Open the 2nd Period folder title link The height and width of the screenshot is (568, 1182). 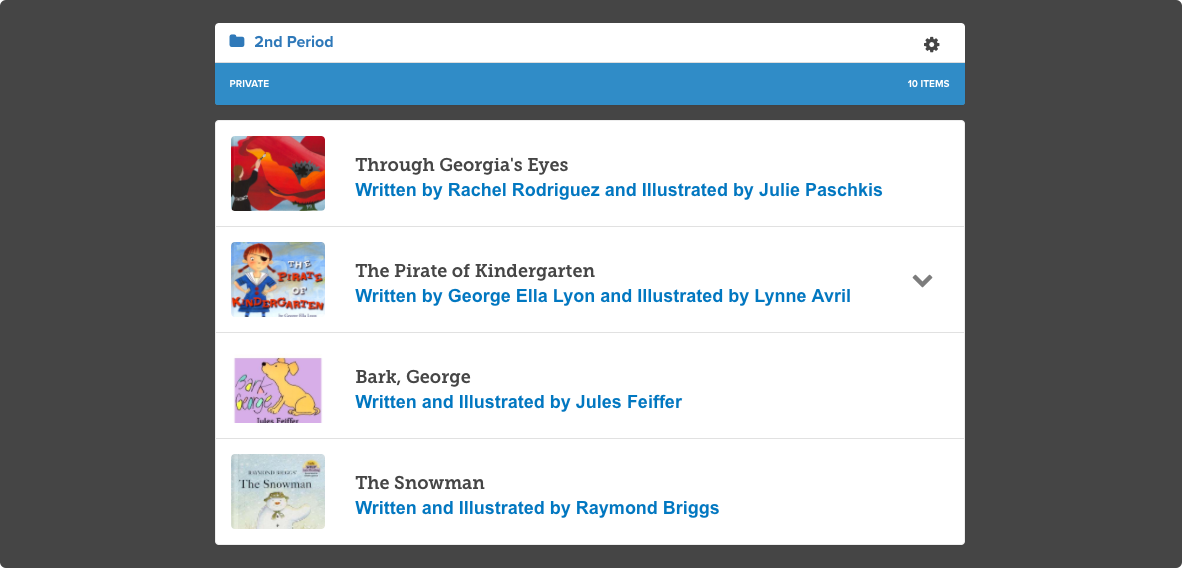tap(293, 41)
